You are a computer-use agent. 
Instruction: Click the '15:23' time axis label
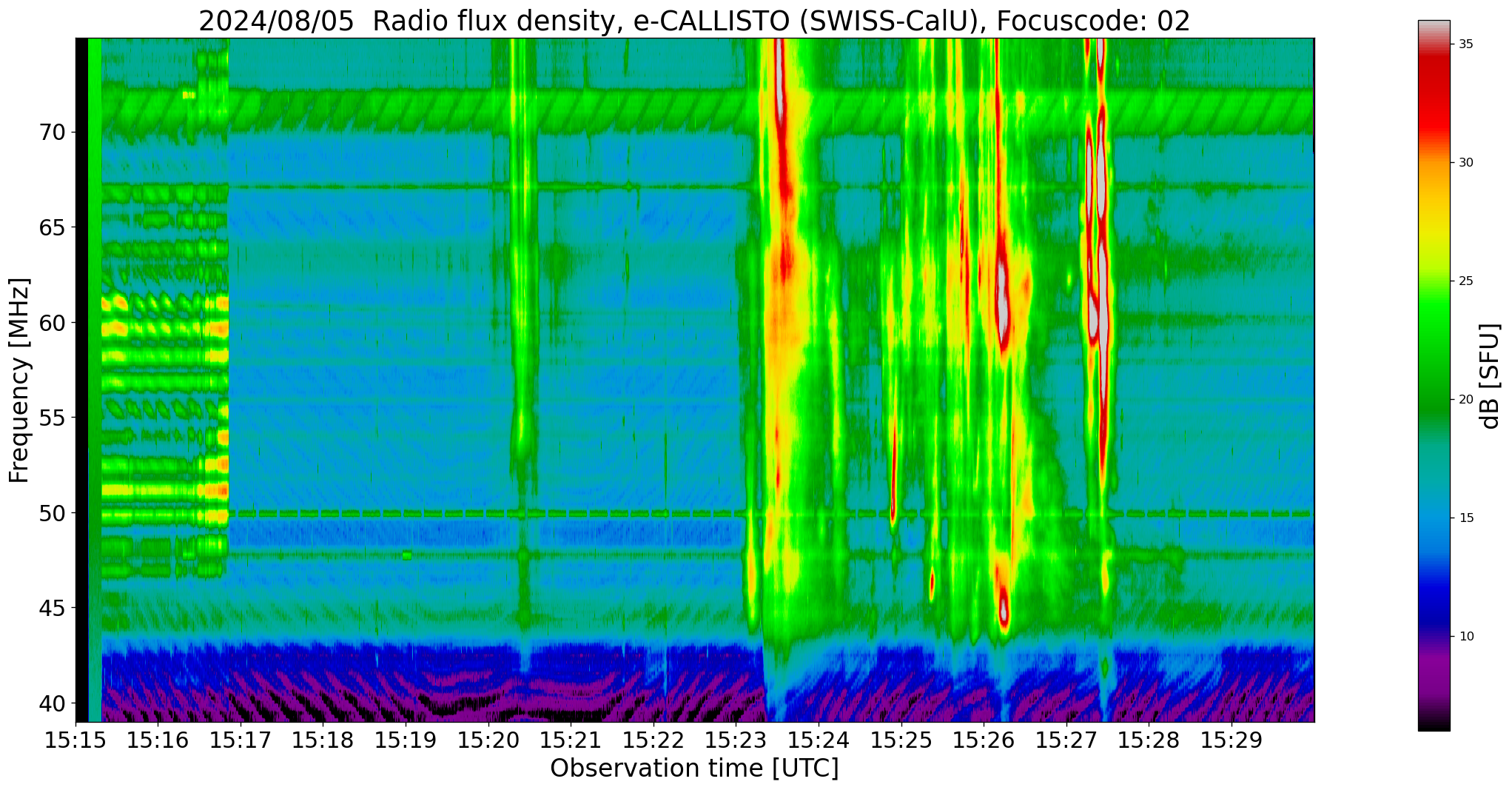coord(736,740)
